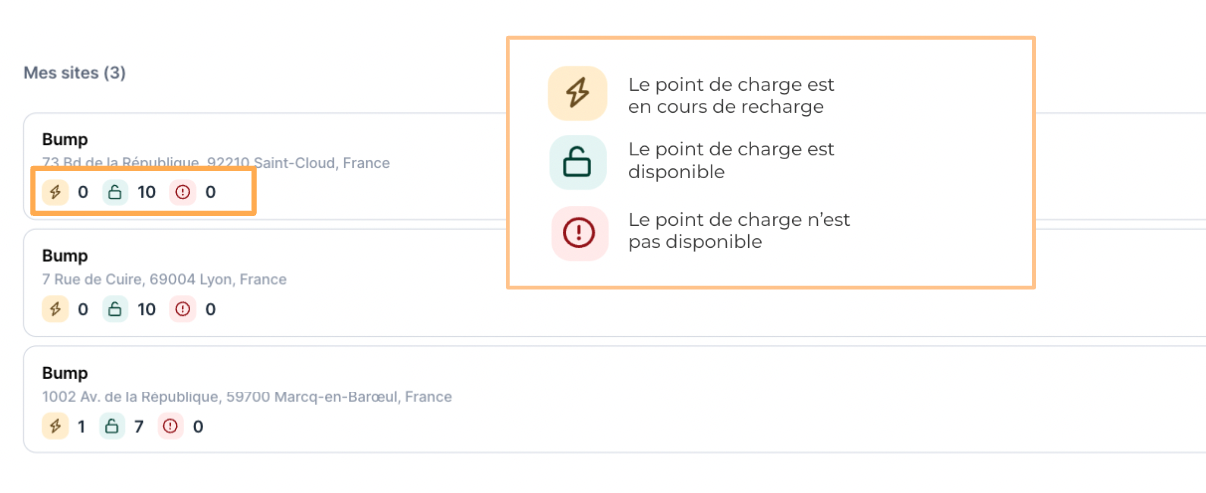Click the charging bolt icon for Saint-Cloud site
Viewport: 1206px width, 493px height.
click(55, 192)
